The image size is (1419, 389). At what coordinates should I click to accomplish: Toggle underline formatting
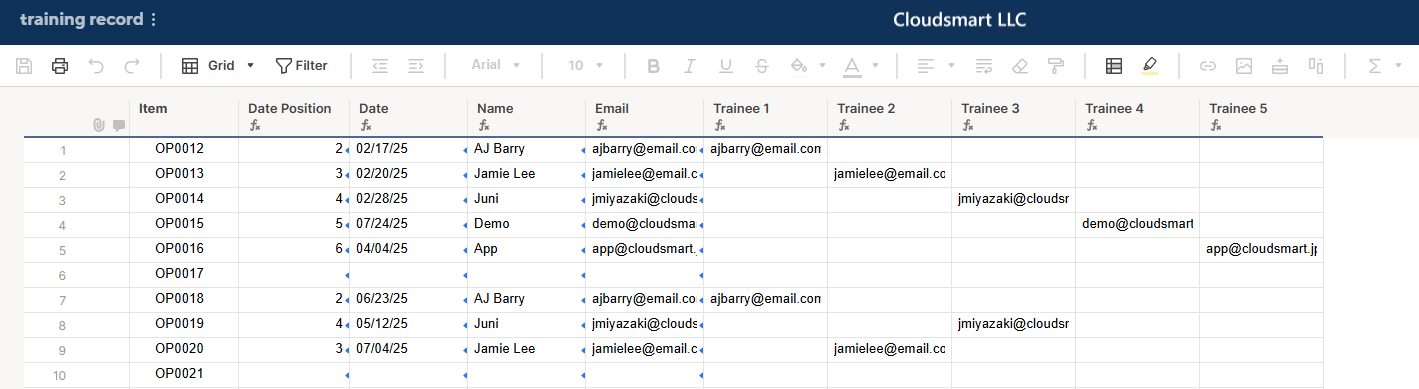click(x=726, y=66)
